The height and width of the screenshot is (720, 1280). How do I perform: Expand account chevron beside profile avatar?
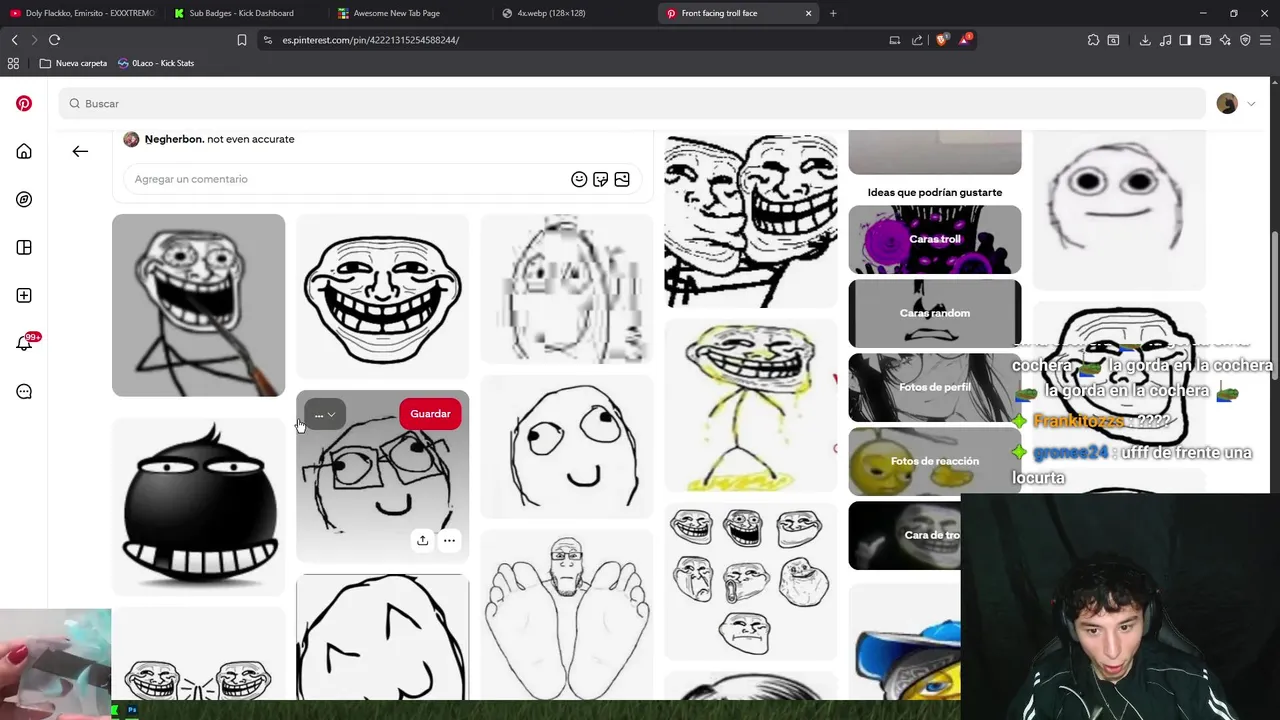tap(1250, 104)
